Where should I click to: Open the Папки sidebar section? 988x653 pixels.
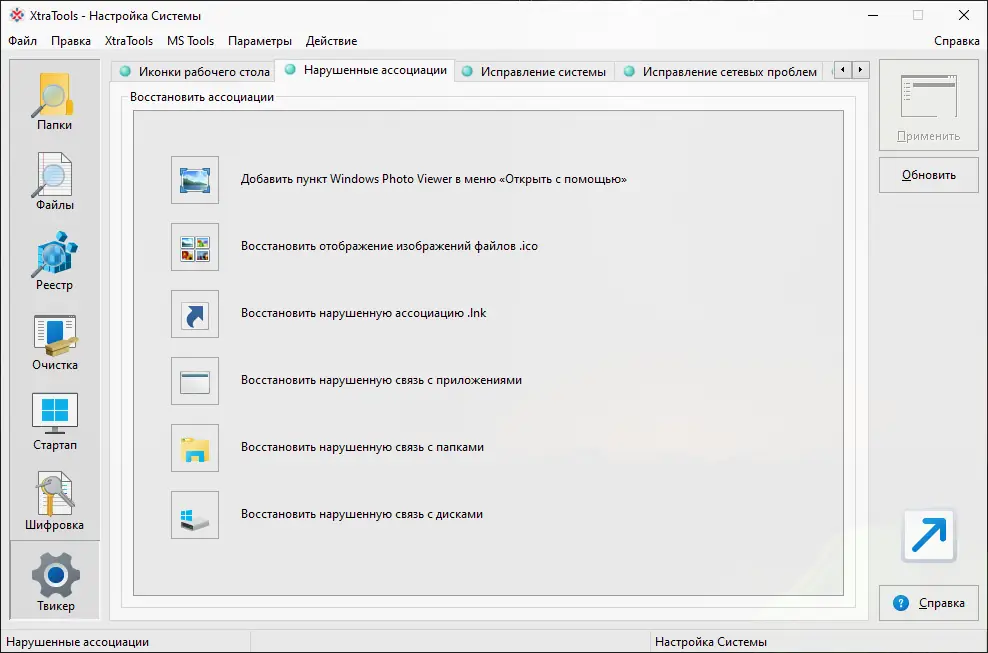click(x=54, y=101)
